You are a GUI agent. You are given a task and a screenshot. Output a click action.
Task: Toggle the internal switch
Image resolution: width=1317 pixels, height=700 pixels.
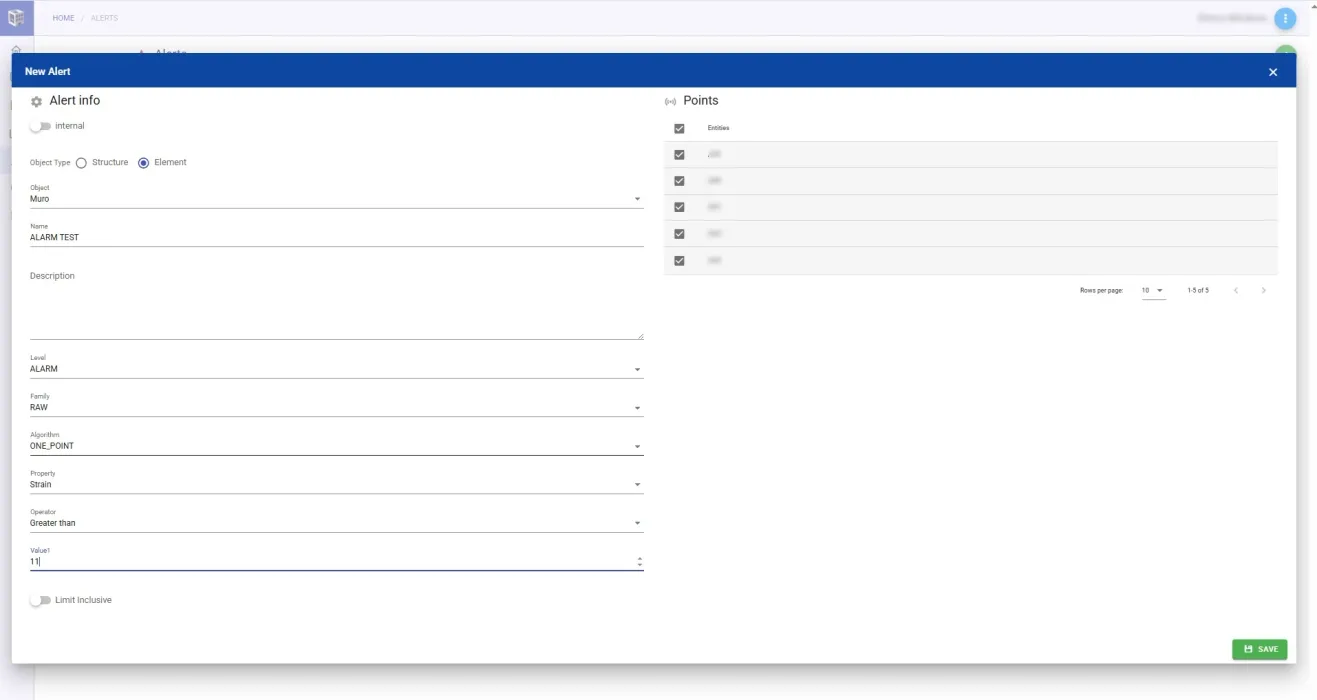[40, 126]
